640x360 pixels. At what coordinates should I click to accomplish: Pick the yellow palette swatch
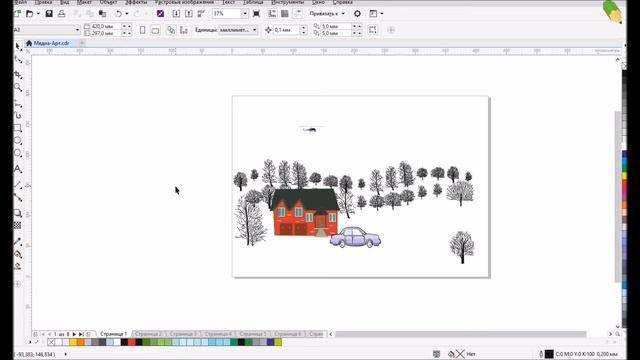click(73, 342)
